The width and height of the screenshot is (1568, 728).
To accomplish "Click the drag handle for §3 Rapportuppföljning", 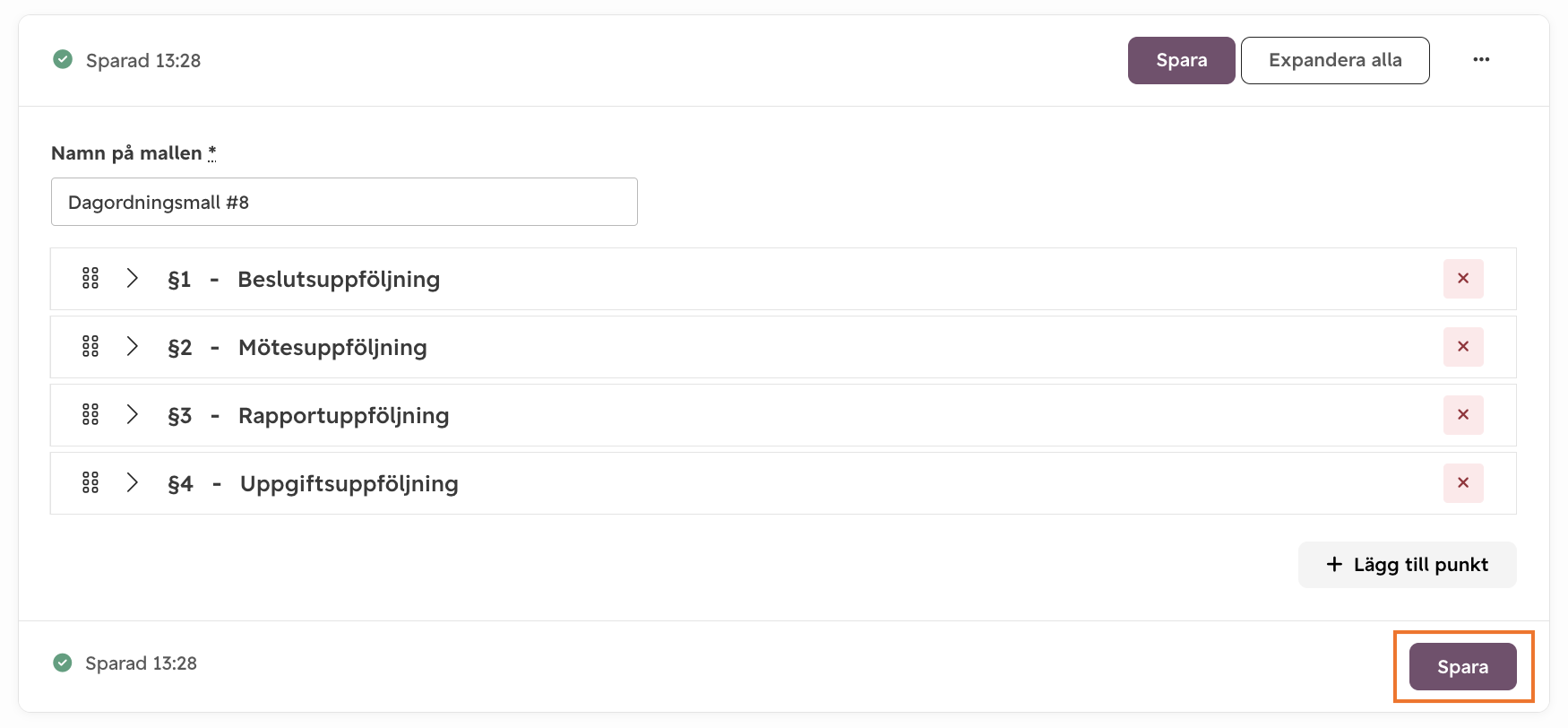I will point(90,414).
